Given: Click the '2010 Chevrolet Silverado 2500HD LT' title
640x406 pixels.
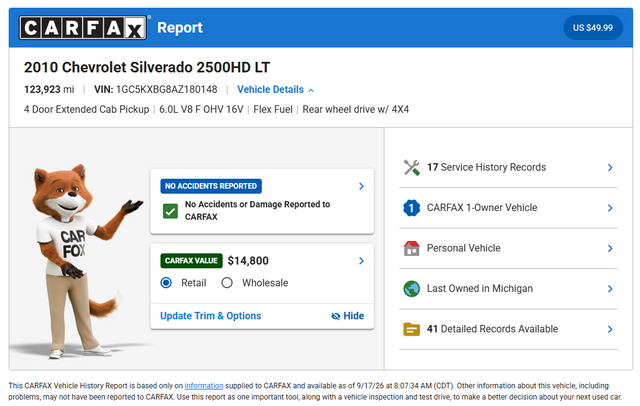Looking at the screenshot, I should (147, 67).
